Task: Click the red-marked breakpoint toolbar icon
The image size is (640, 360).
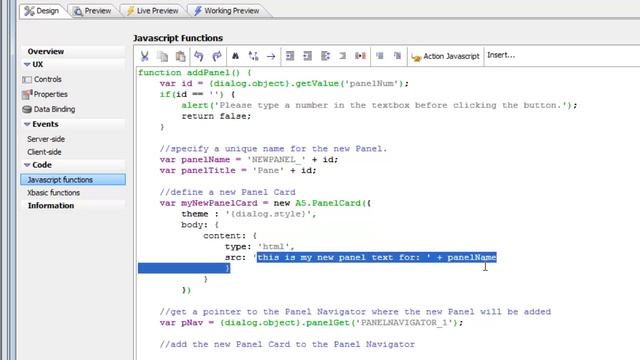Action: (x=360, y=56)
